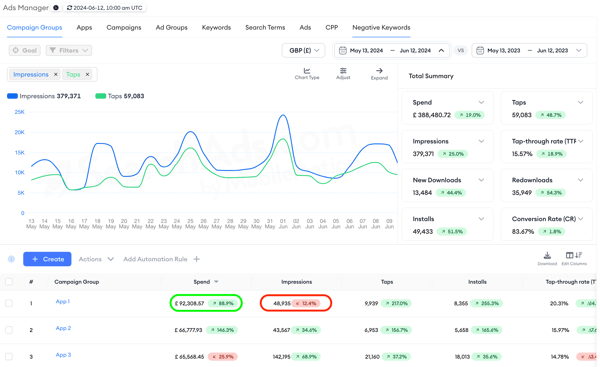Open the App 3 campaign group link

[x=63, y=355]
